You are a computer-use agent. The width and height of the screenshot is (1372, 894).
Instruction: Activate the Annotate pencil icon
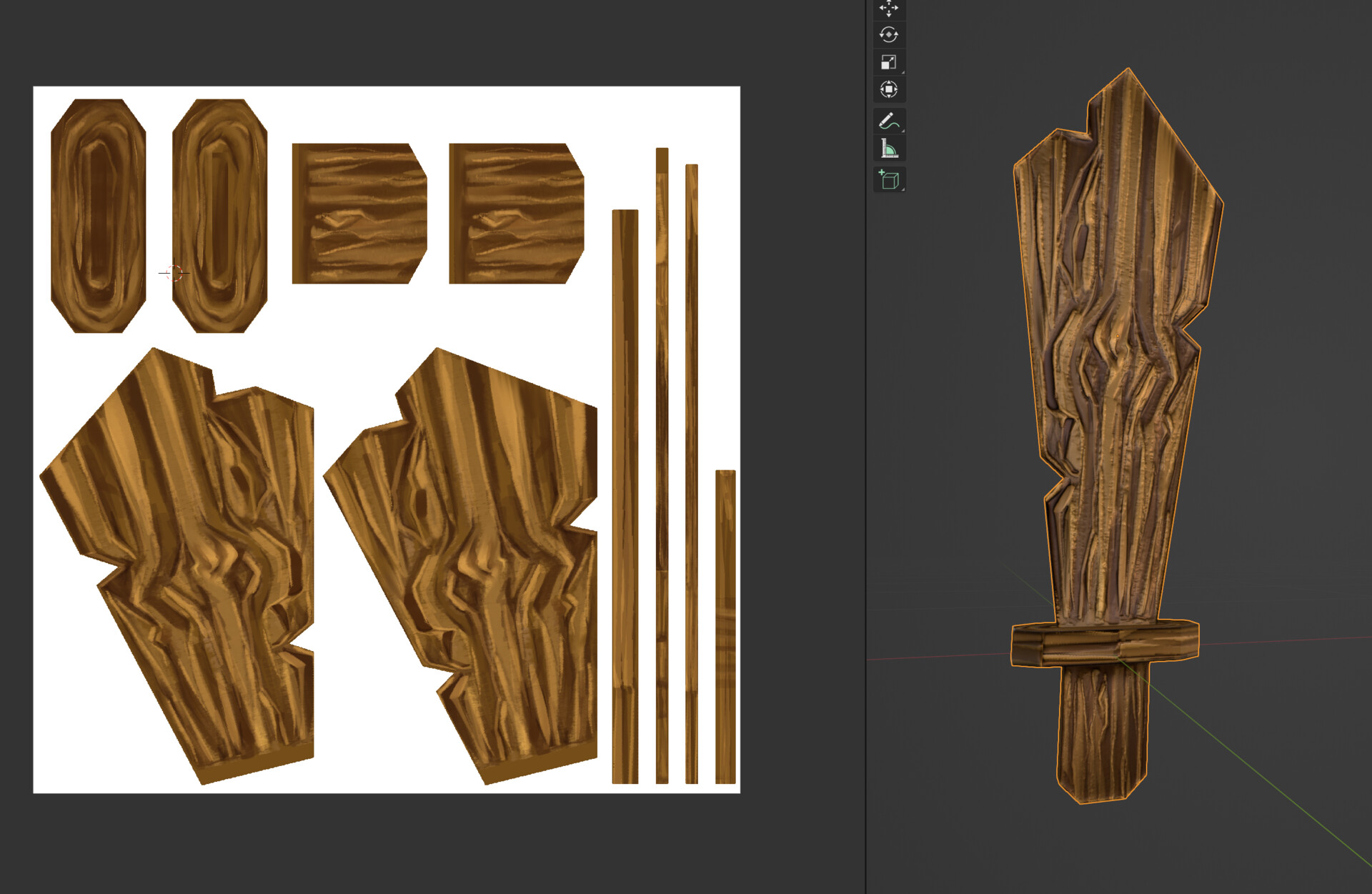[x=888, y=121]
